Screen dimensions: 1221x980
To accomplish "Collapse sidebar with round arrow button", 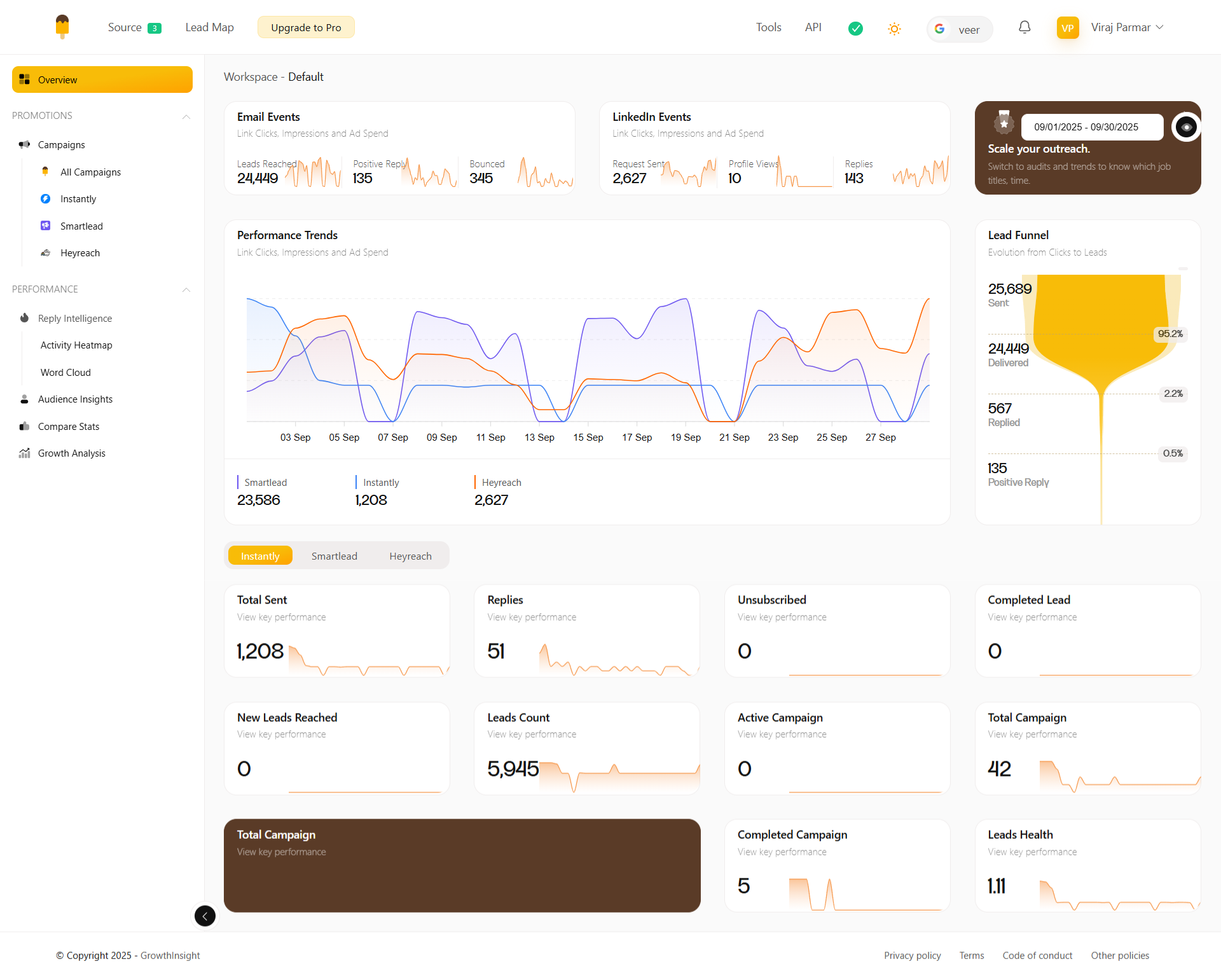I will pyautogui.click(x=205, y=916).
